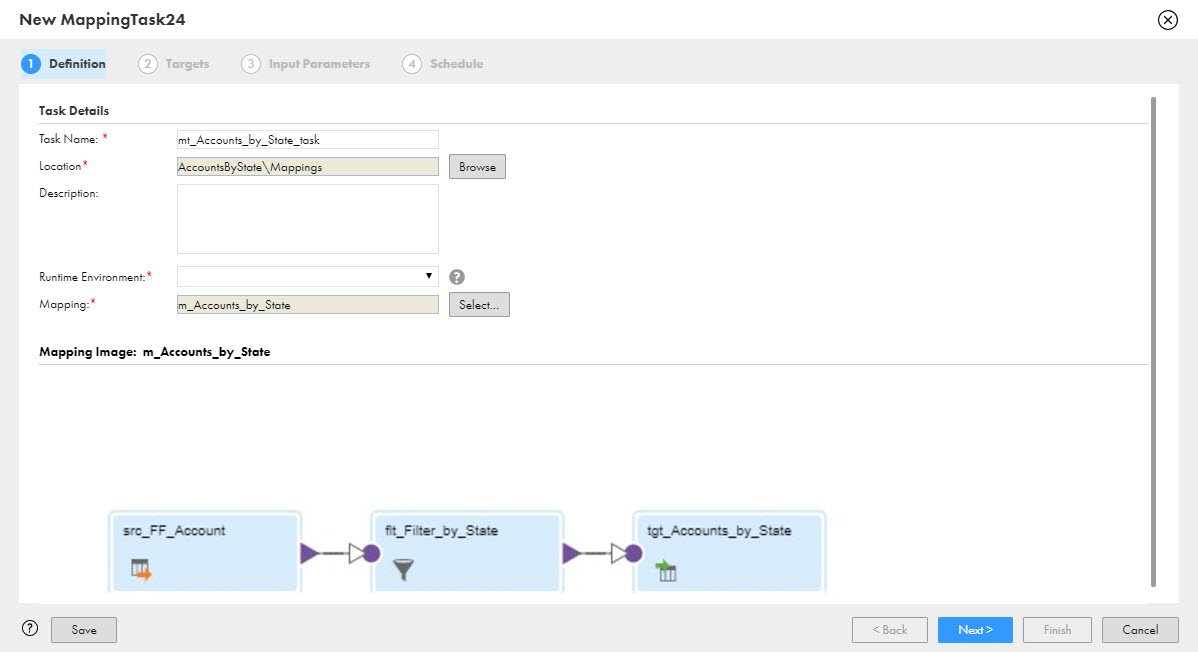Click the purple output arrow of src_FF_Account
The height and width of the screenshot is (652, 1198).
(309, 553)
